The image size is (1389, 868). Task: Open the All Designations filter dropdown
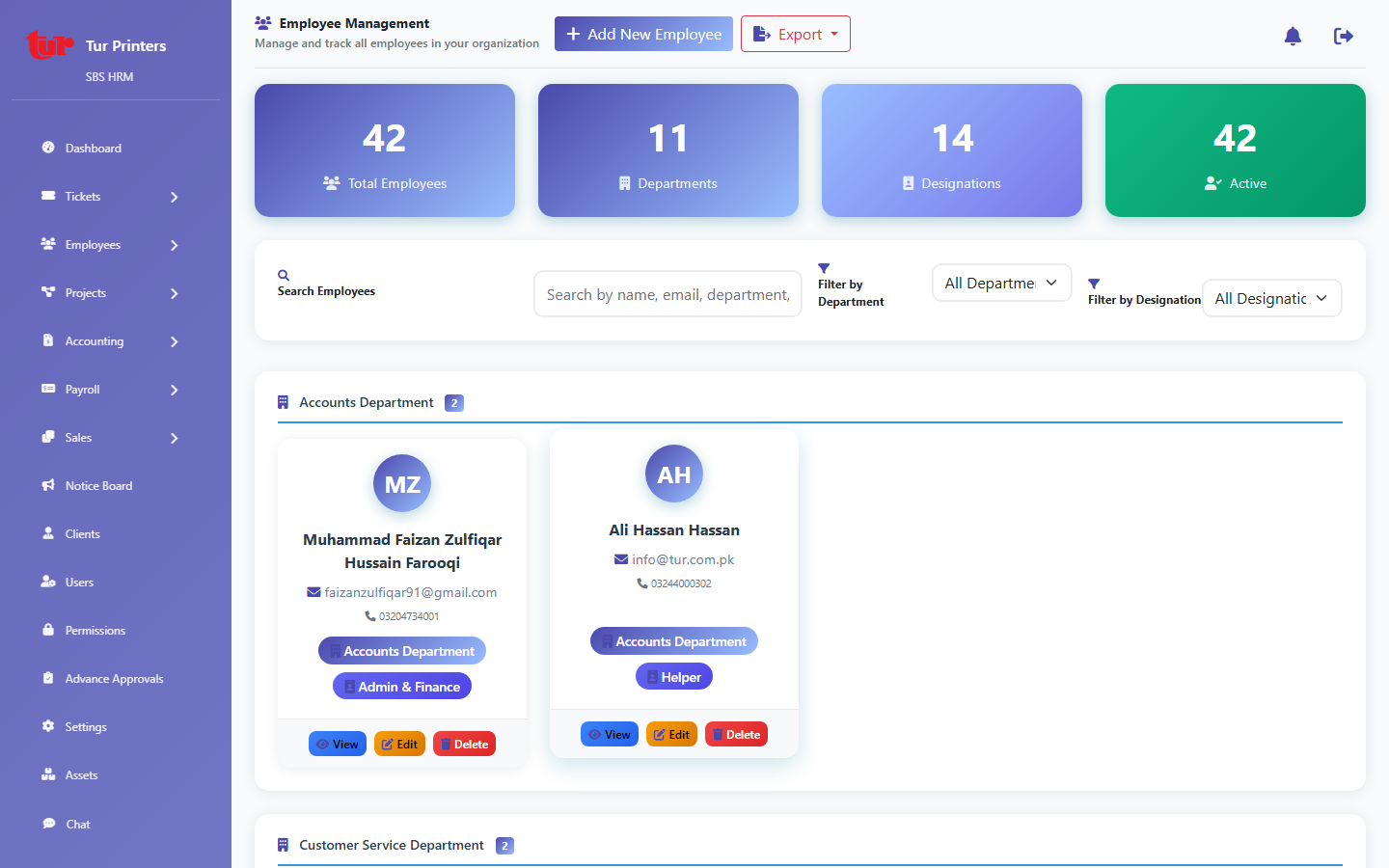tap(1271, 298)
